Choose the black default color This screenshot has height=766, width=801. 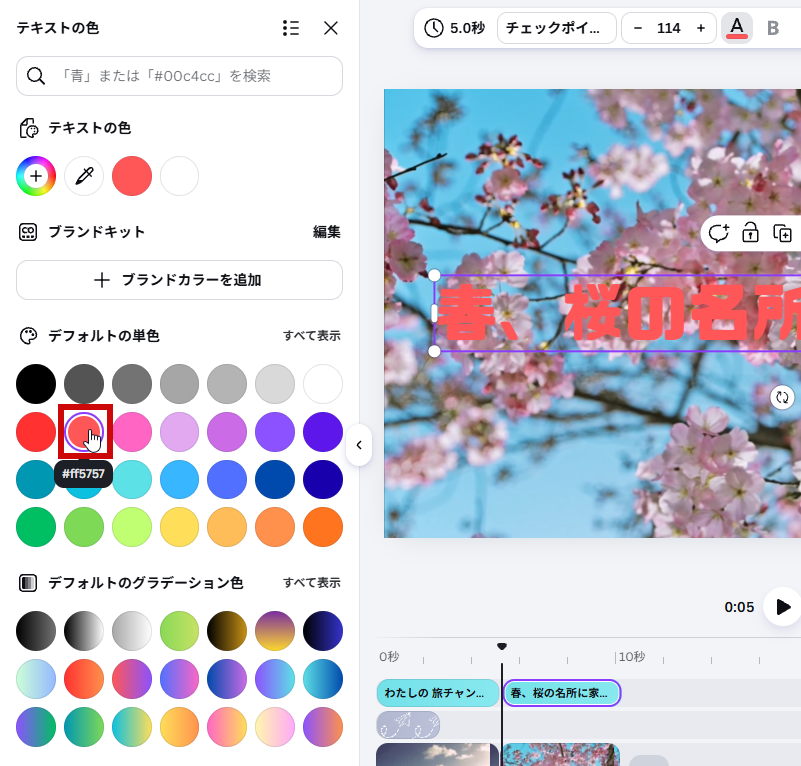tap(36, 384)
